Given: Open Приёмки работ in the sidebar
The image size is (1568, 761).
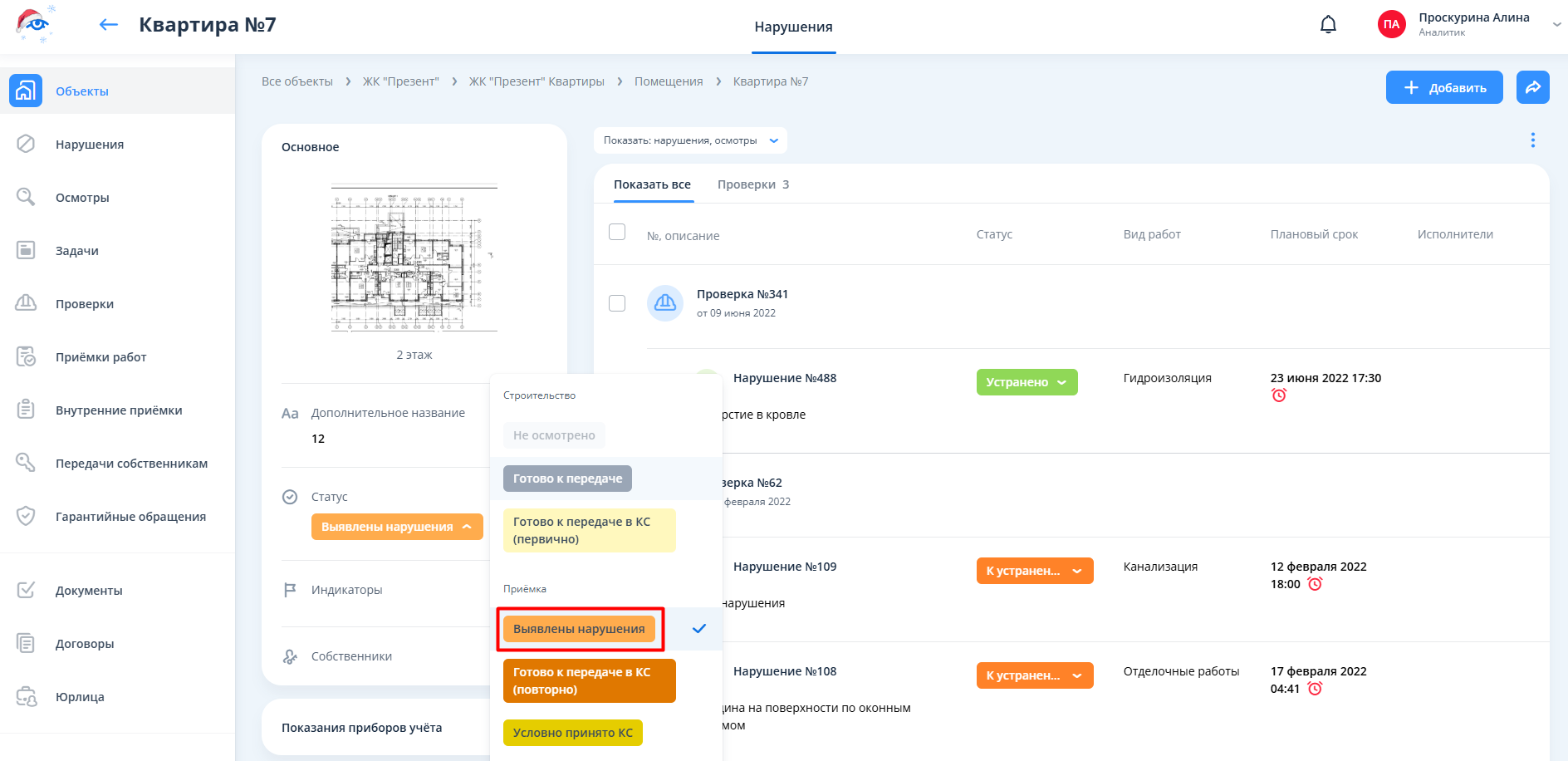Looking at the screenshot, I should pos(100,357).
